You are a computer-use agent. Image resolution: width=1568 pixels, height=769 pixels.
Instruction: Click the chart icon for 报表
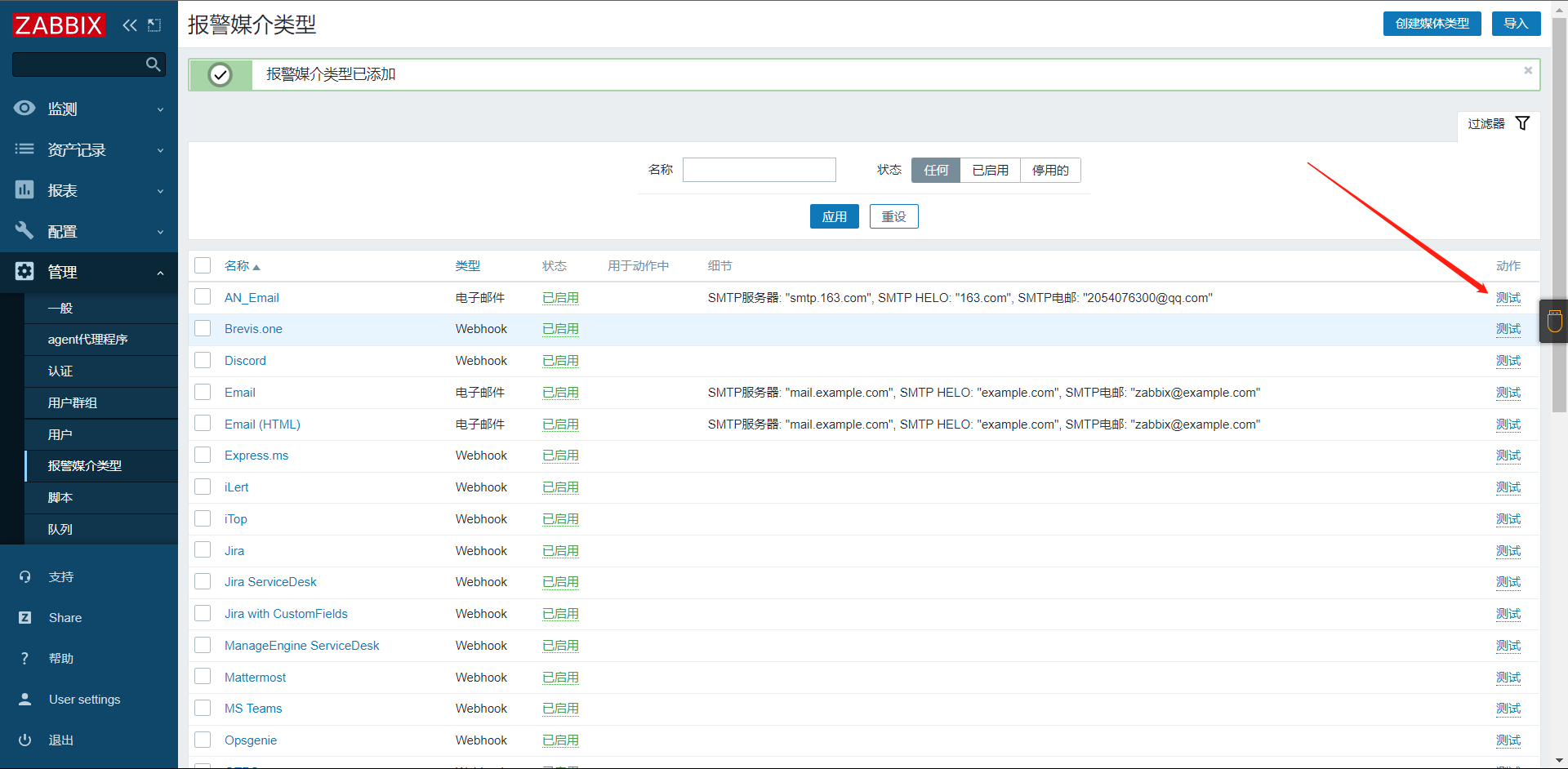[24, 190]
